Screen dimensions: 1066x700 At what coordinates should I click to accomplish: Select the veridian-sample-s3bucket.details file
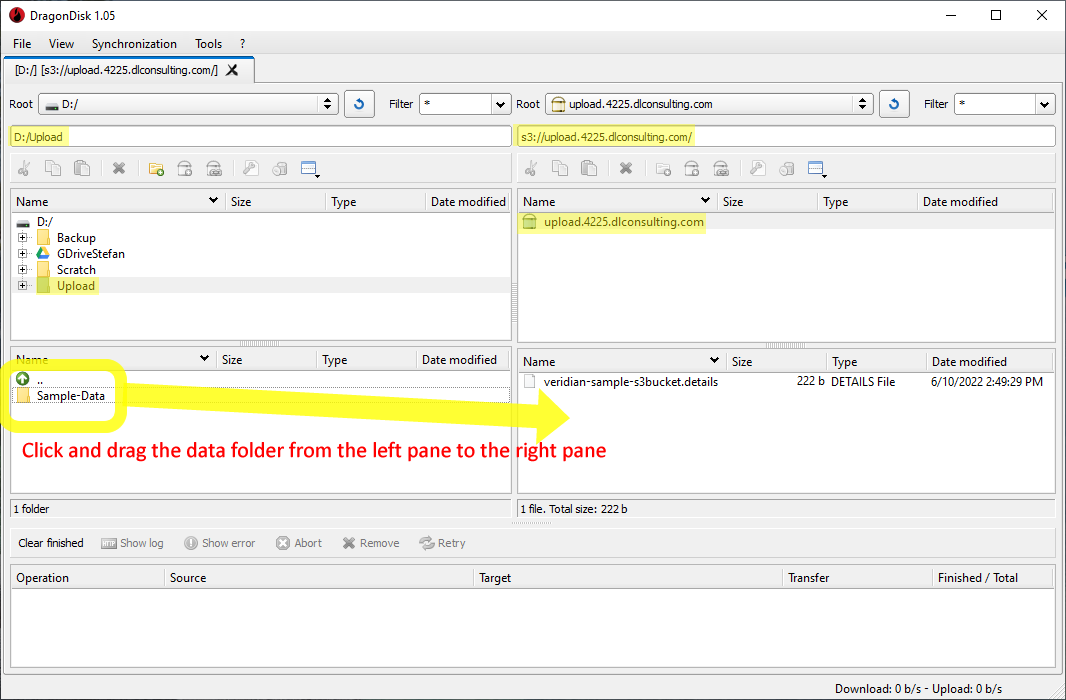(x=634, y=381)
